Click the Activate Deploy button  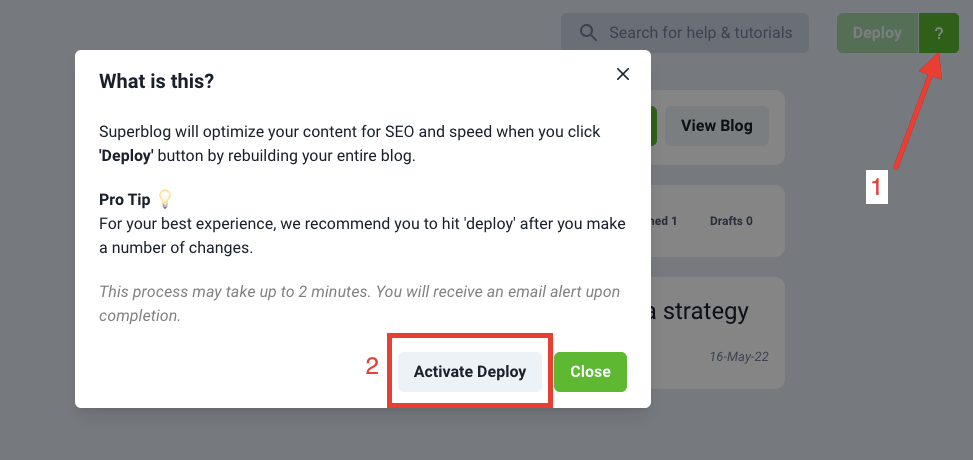point(470,372)
